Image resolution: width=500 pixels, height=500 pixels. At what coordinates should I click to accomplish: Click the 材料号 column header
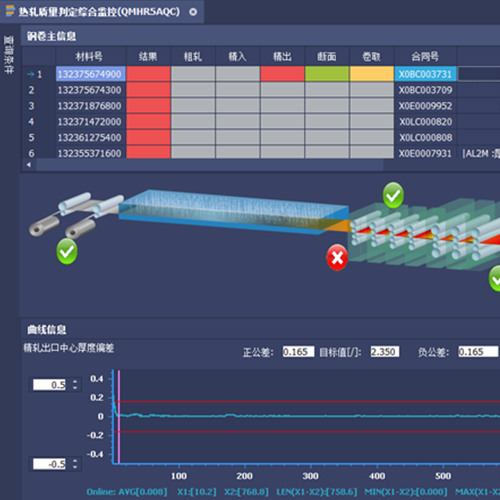(x=90, y=56)
